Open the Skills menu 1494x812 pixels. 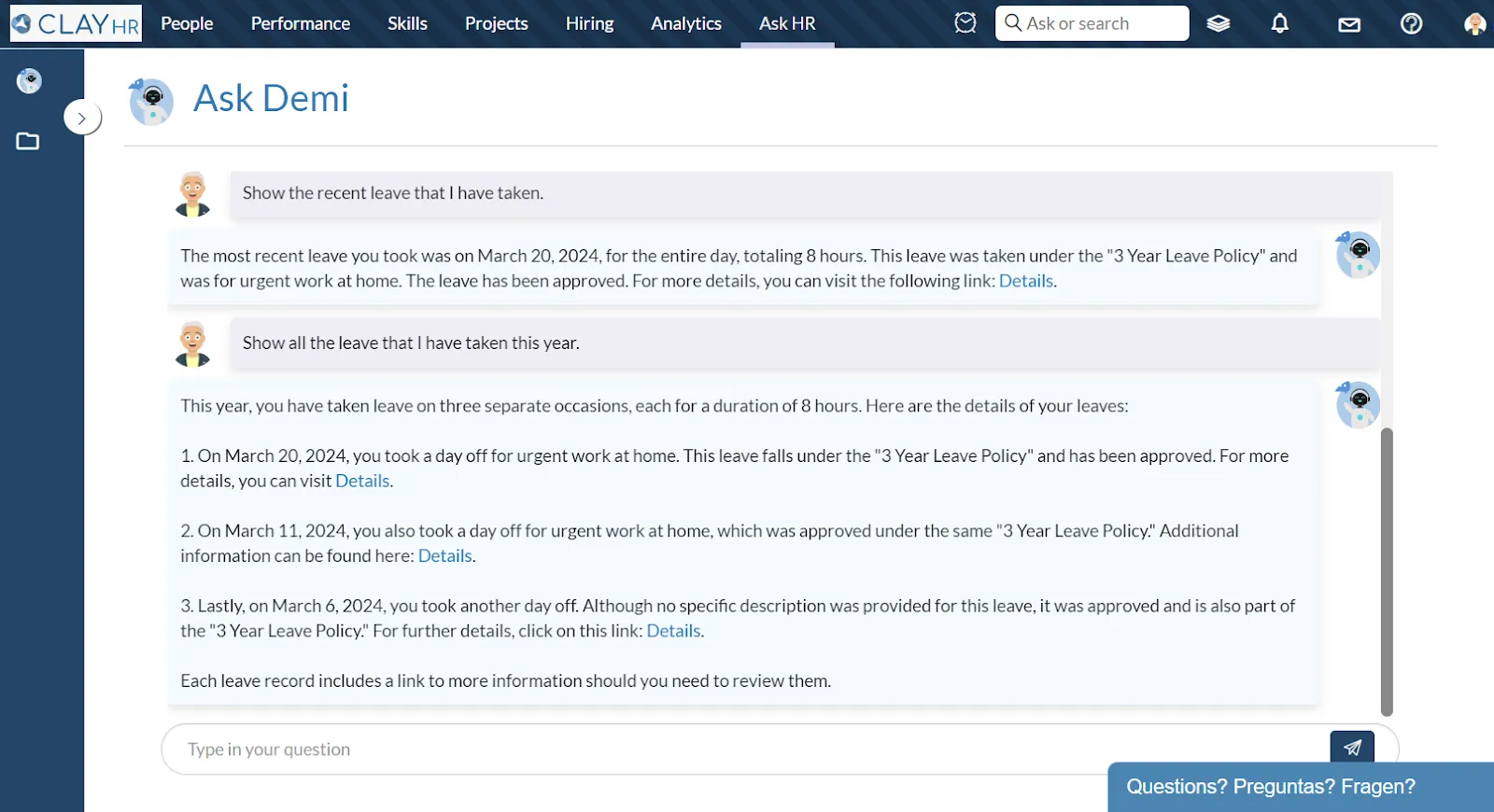coord(407,23)
